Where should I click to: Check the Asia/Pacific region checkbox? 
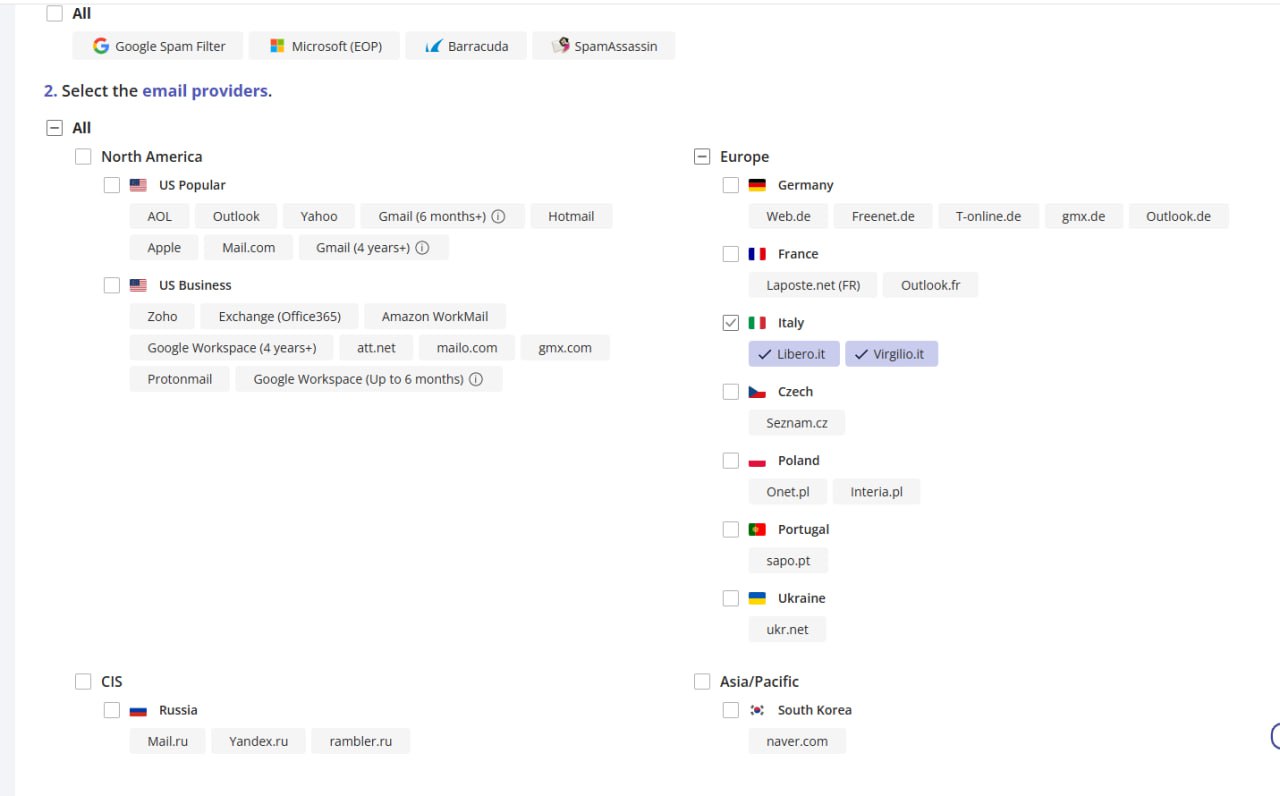tap(702, 682)
